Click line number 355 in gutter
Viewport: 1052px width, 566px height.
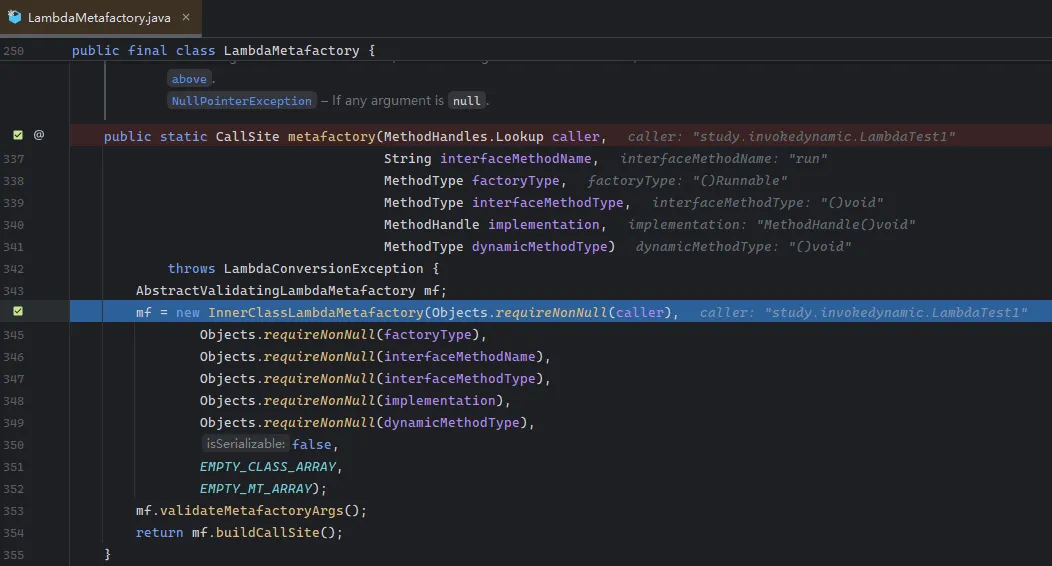(13, 555)
